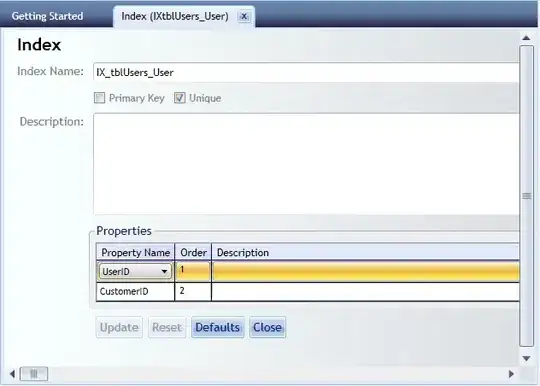Screen dimensions: 540x386
Task: Click the Index Name input field
Action: tap(306, 72)
